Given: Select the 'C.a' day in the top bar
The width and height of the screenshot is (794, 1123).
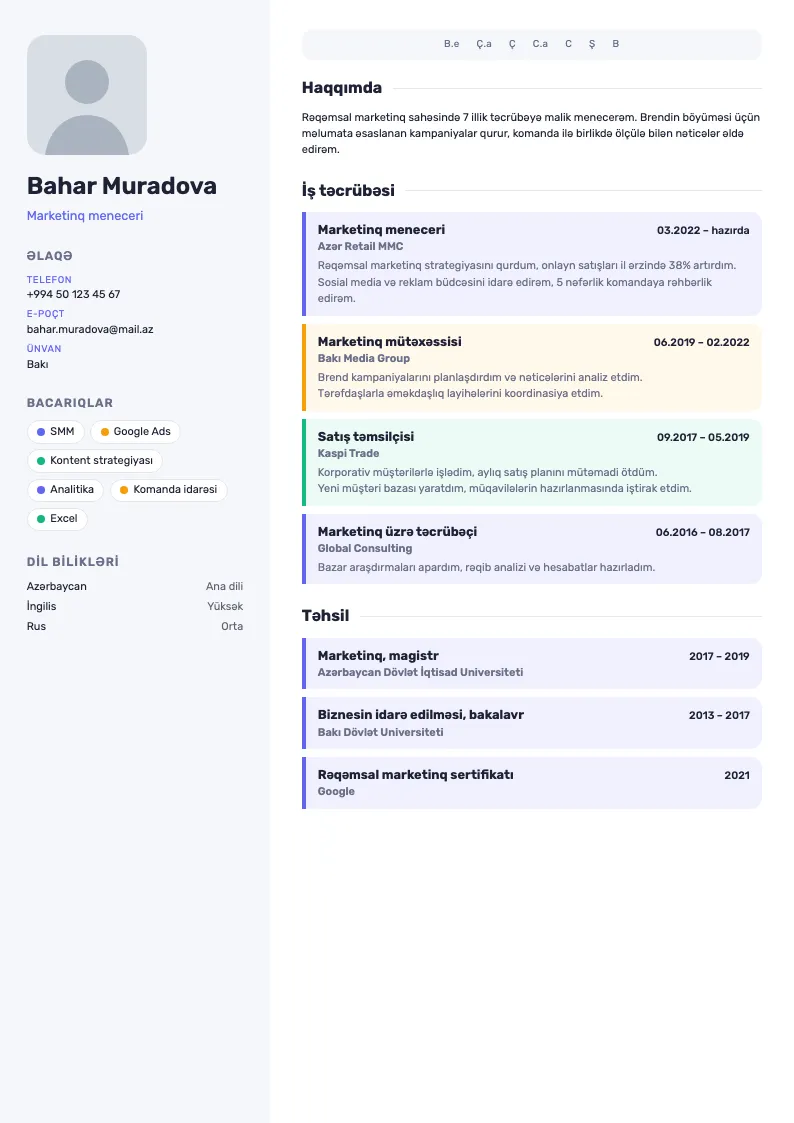Looking at the screenshot, I should (540, 44).
